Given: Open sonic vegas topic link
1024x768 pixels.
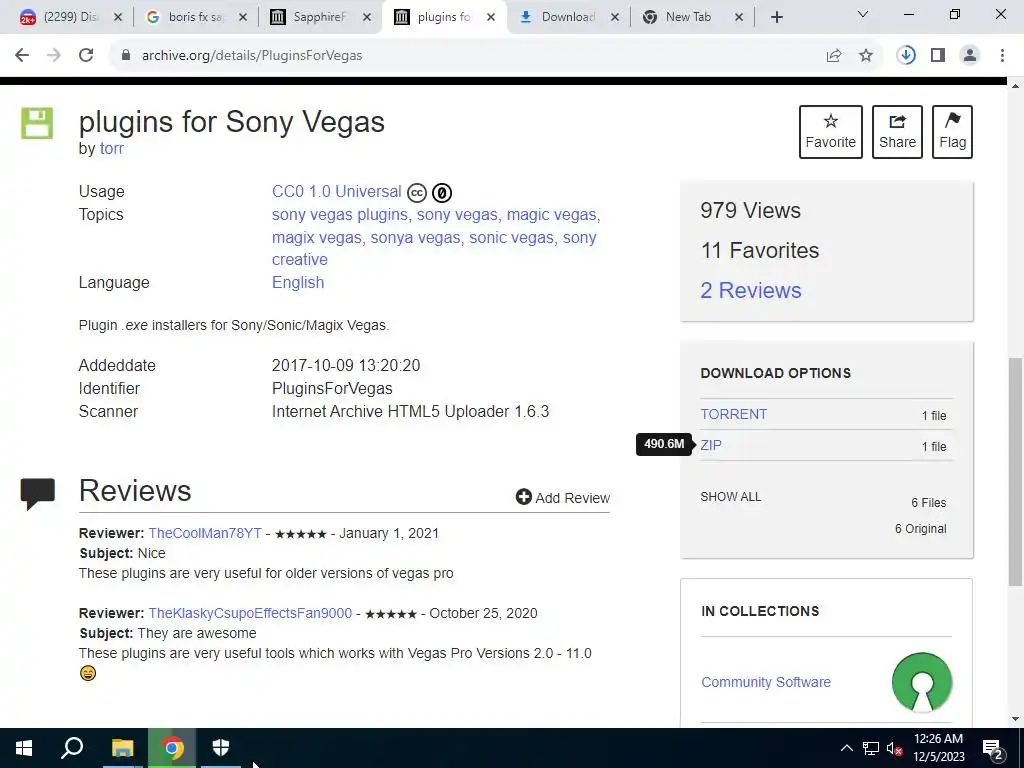Looking at the screenshot, I should [x=511, y=237].
